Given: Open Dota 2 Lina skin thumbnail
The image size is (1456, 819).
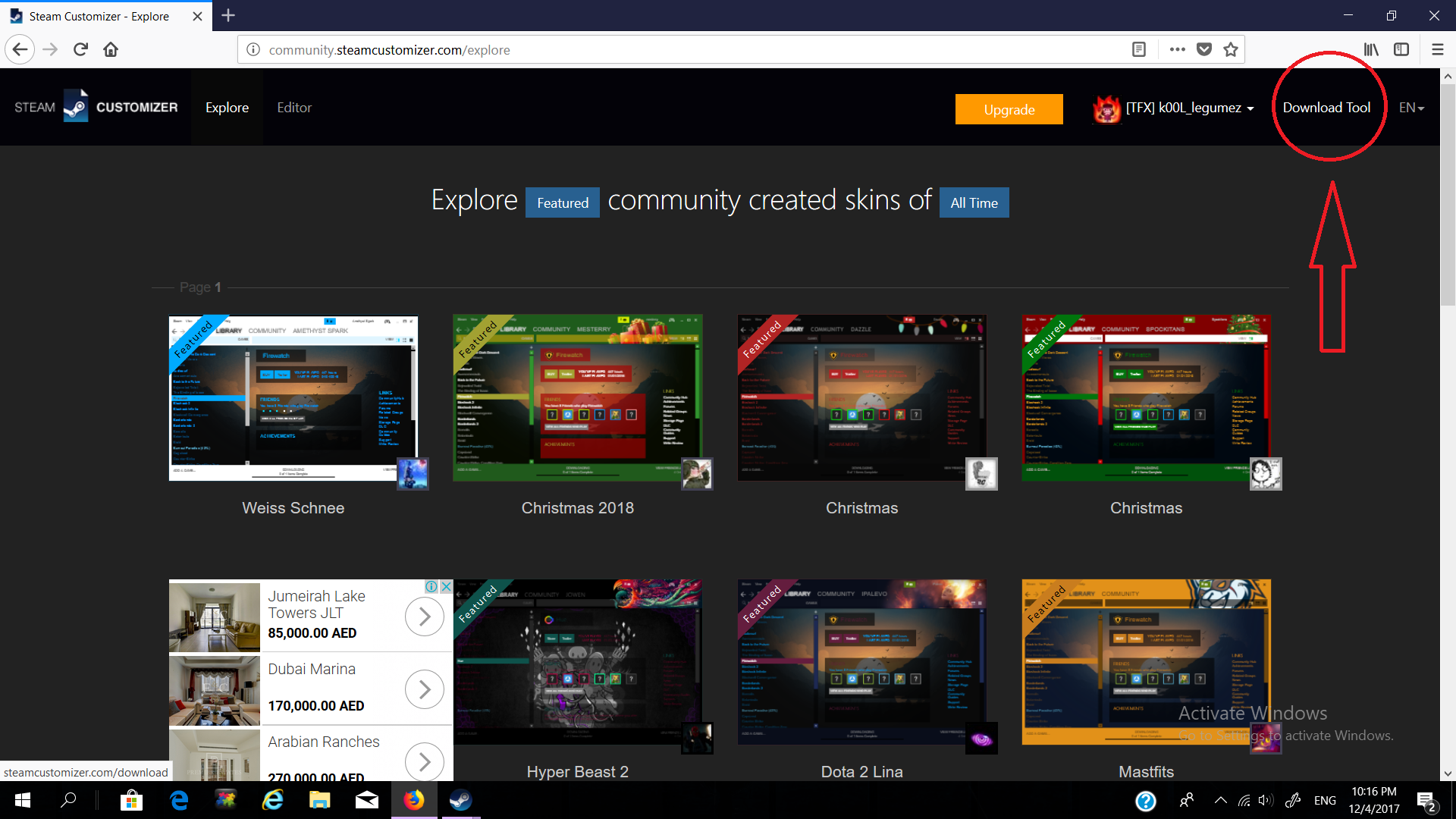Looking at the screenshot, I should 862,662.
